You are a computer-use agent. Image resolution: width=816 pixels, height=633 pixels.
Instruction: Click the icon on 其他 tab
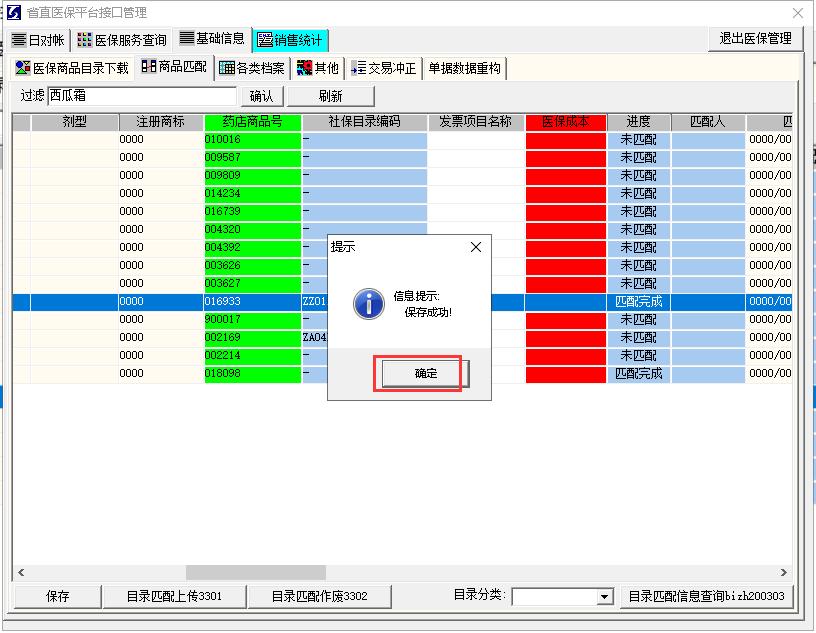pos(303,69)
